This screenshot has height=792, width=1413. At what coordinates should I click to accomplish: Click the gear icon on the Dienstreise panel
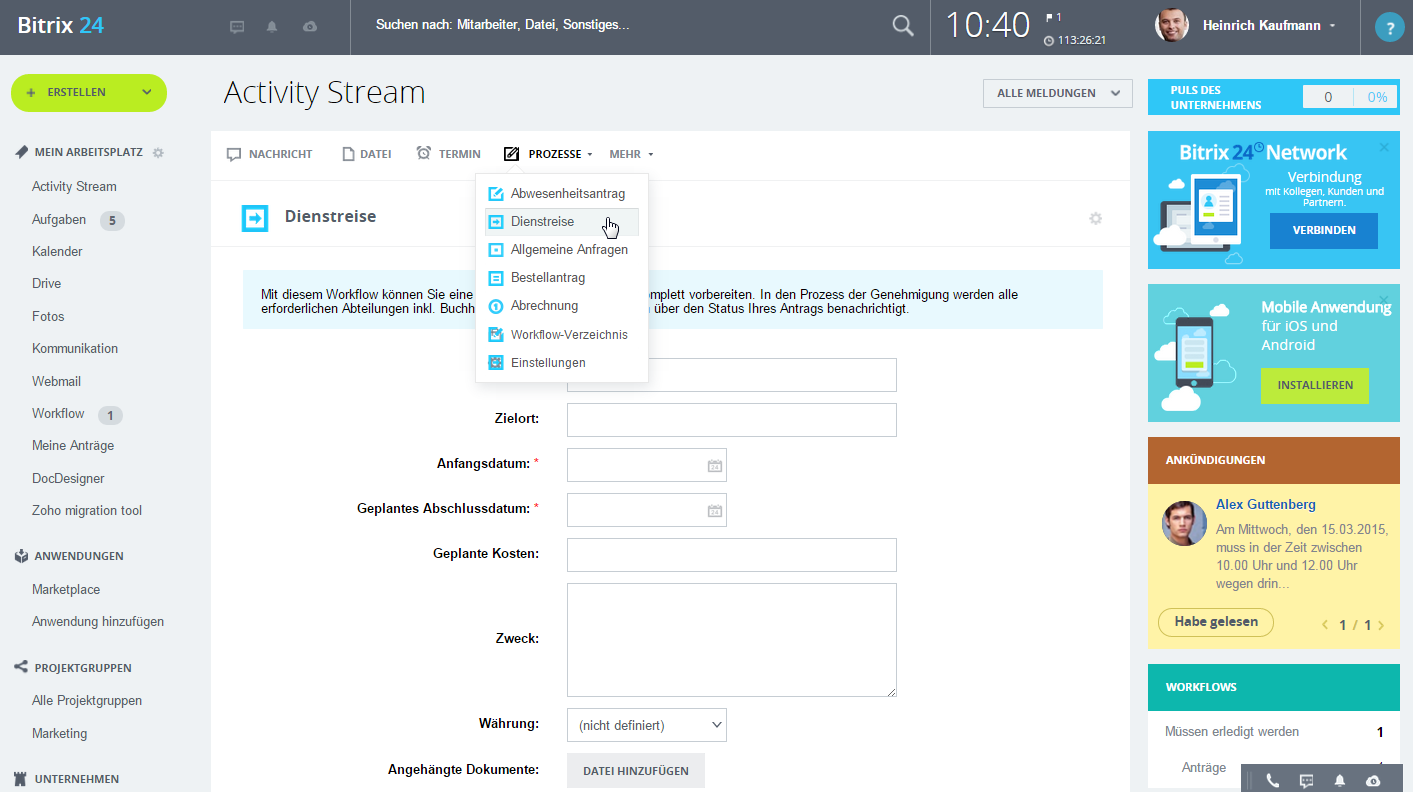click(x=1095, y=217)
